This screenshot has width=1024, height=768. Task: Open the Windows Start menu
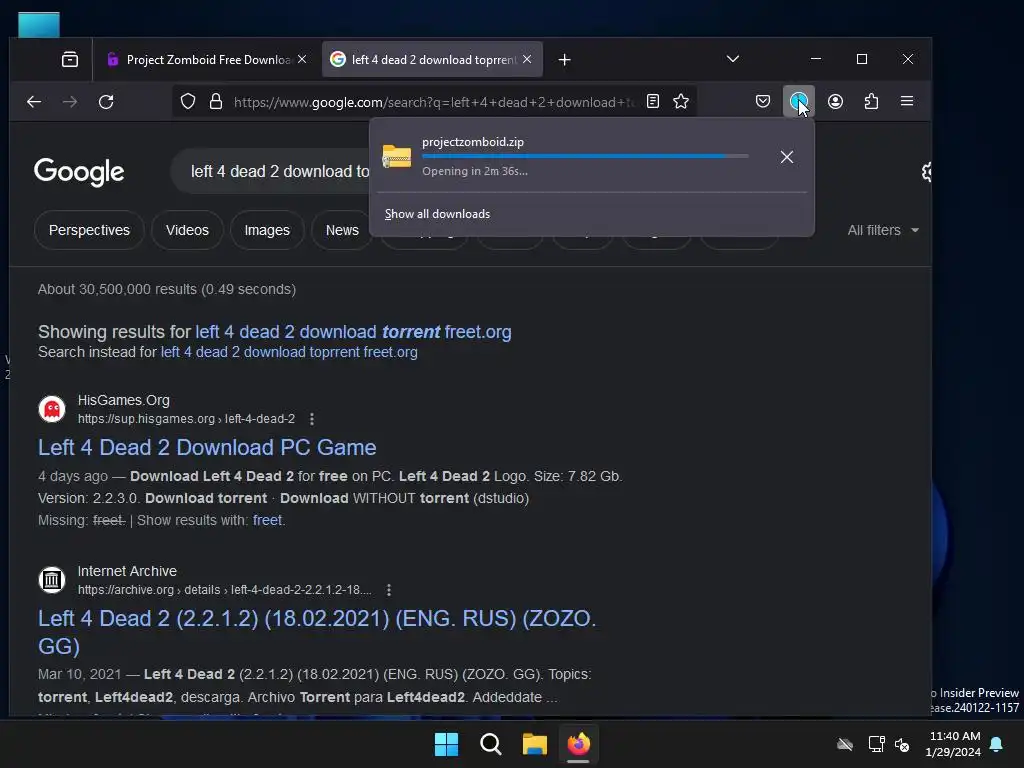(447, 744)
